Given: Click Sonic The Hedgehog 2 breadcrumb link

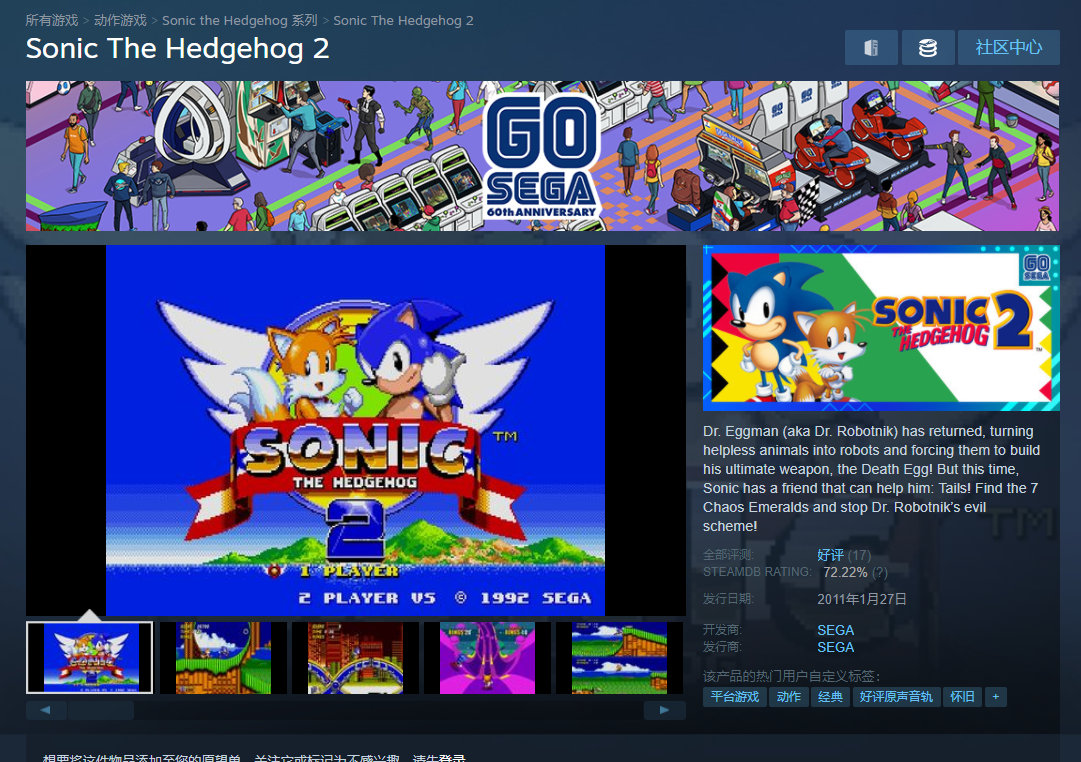Looking at the screenshot, I should coord(403,21).
